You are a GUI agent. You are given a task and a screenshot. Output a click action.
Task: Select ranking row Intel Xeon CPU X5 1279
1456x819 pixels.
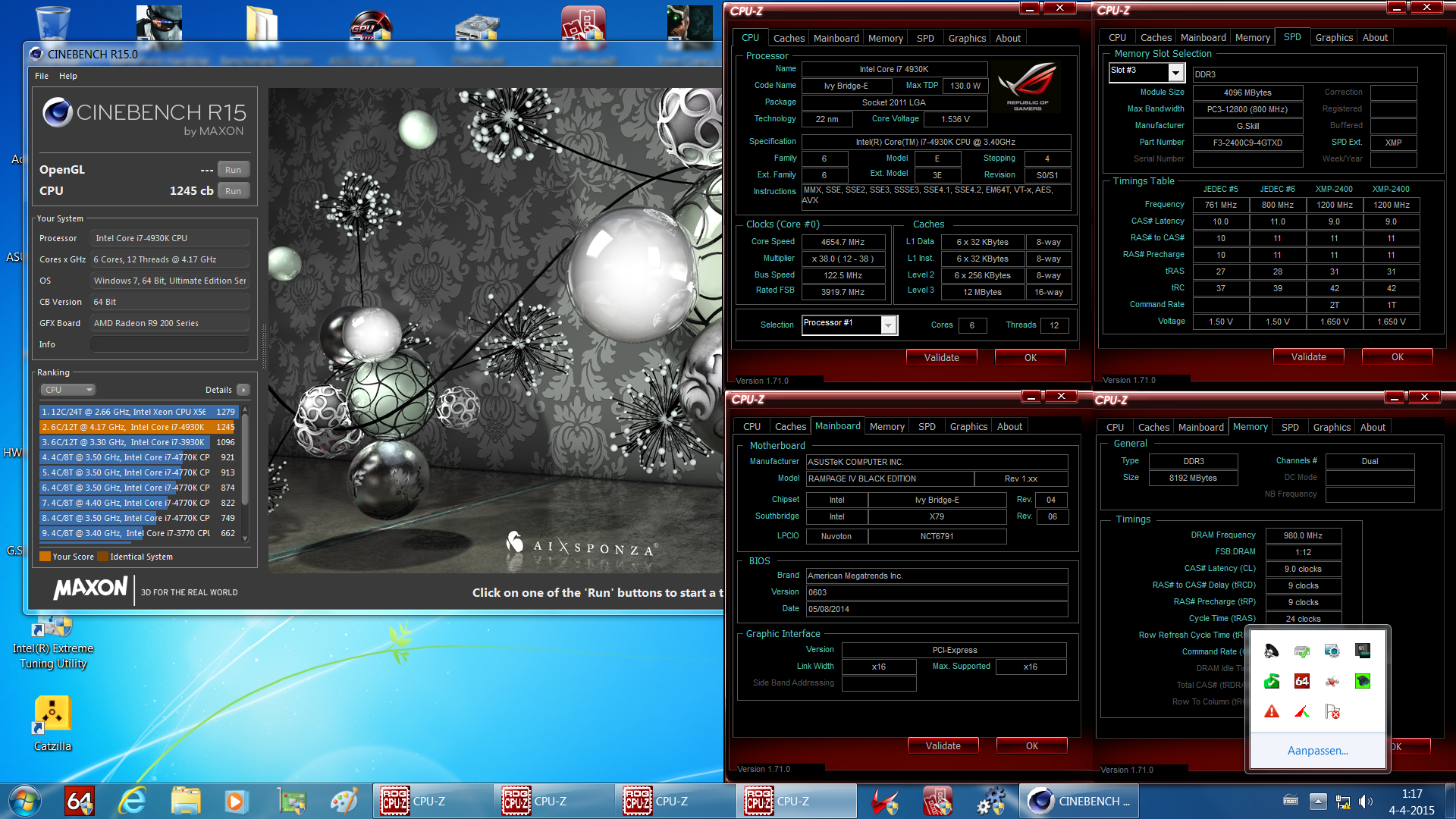coord(139,412)
